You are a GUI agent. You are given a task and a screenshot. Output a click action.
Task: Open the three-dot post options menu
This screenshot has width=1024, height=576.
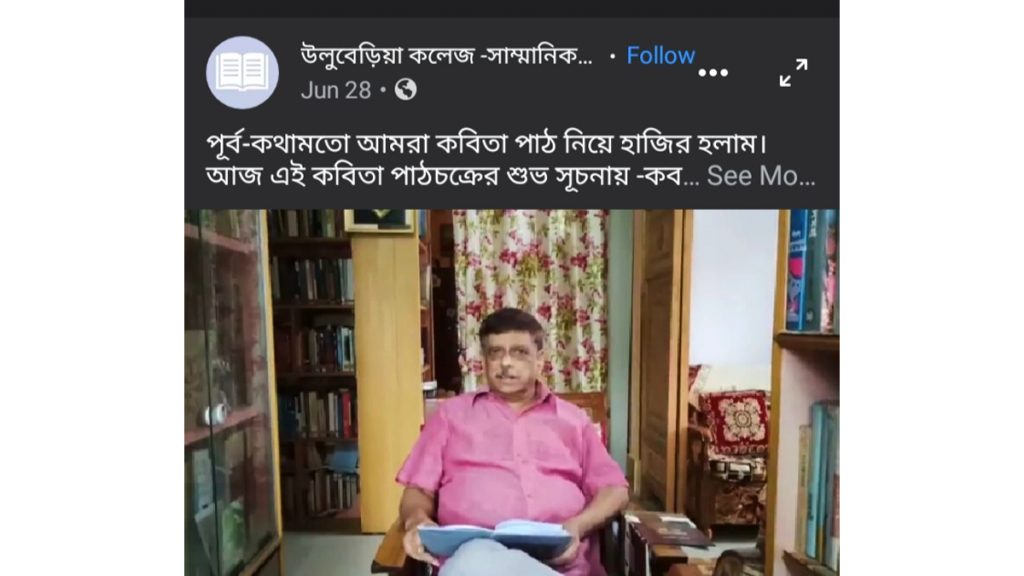tap(712, 72)
